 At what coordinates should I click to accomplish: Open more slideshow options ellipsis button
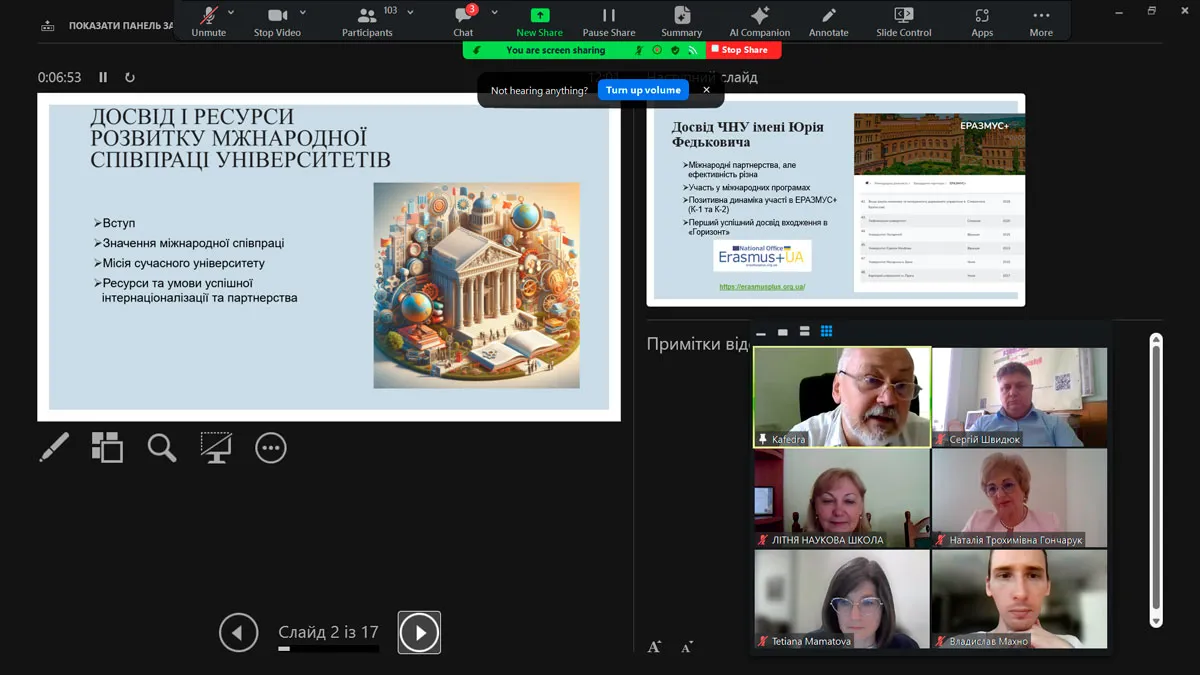pyautogui.click(x=270, y=447)
